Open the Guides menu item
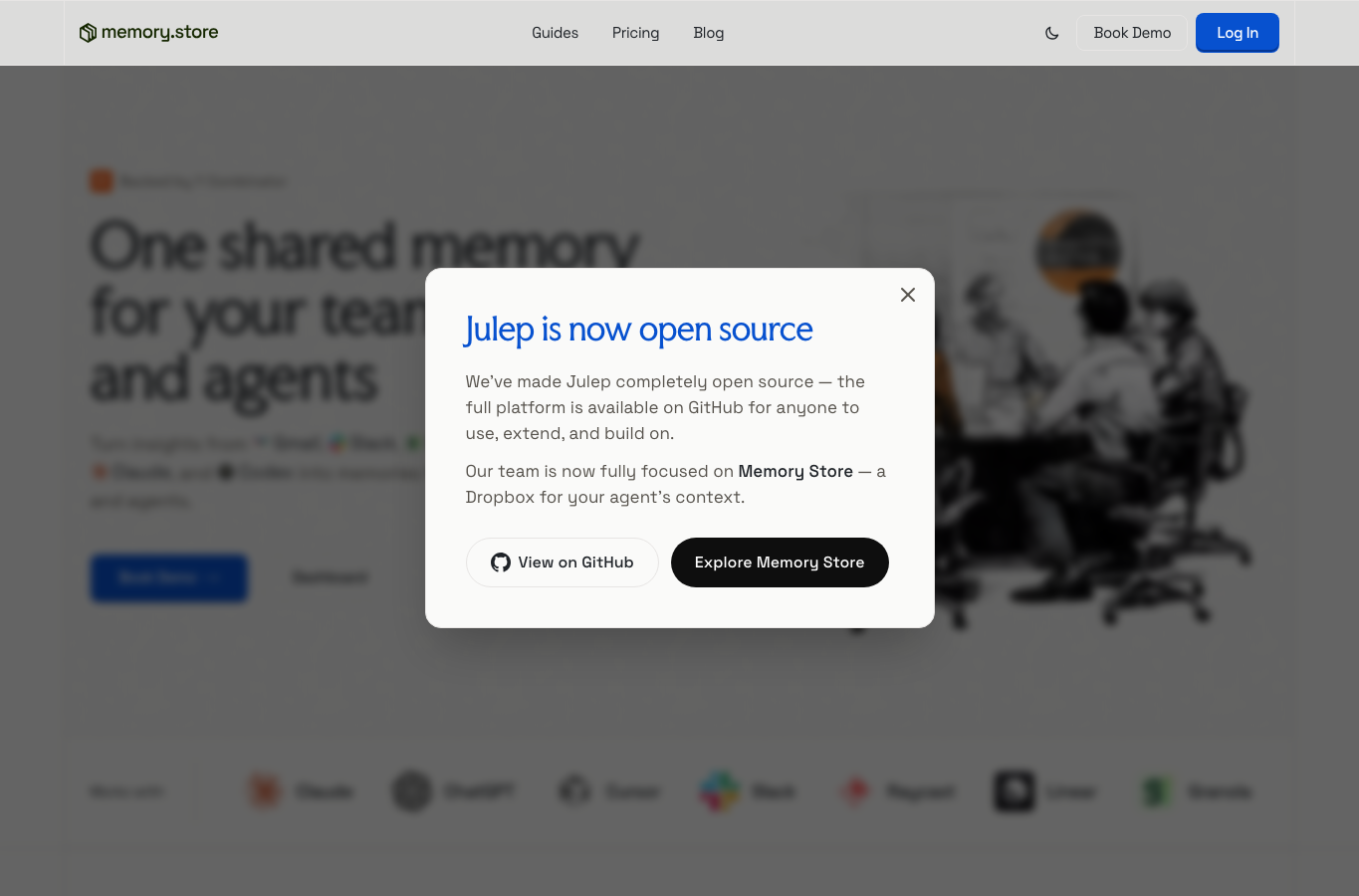1359x896 pixels. pos(555,33)
